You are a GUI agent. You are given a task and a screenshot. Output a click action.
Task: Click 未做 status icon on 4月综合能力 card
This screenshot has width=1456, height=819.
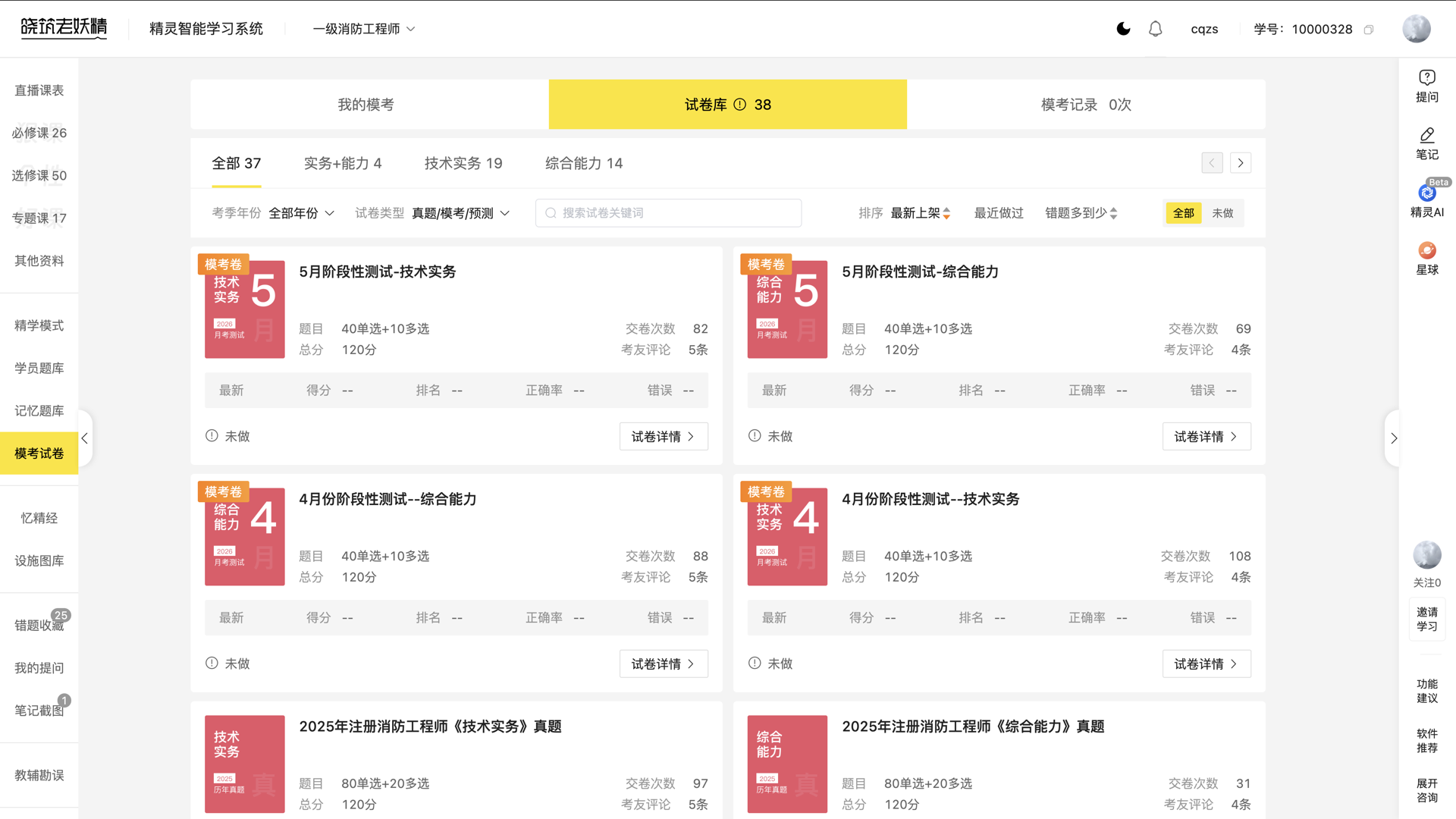tap(212, 664)
